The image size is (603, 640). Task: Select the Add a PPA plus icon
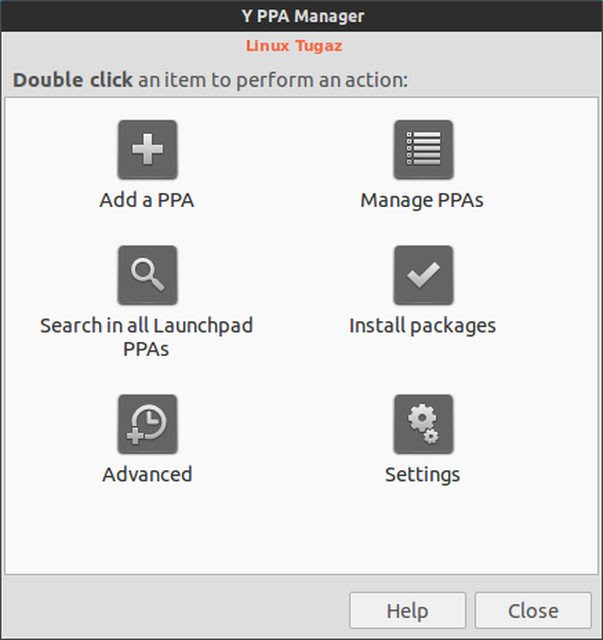tap(147, 149)
